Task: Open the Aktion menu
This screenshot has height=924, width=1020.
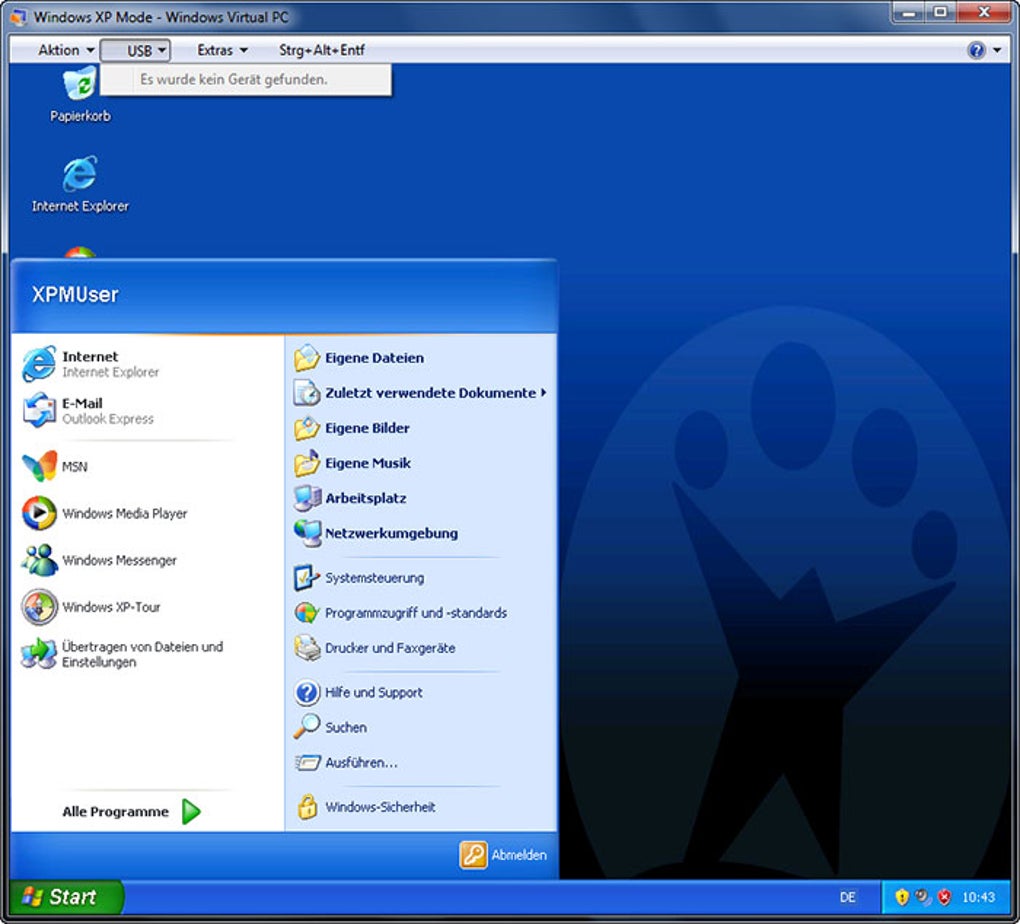Action: (58, 50)
